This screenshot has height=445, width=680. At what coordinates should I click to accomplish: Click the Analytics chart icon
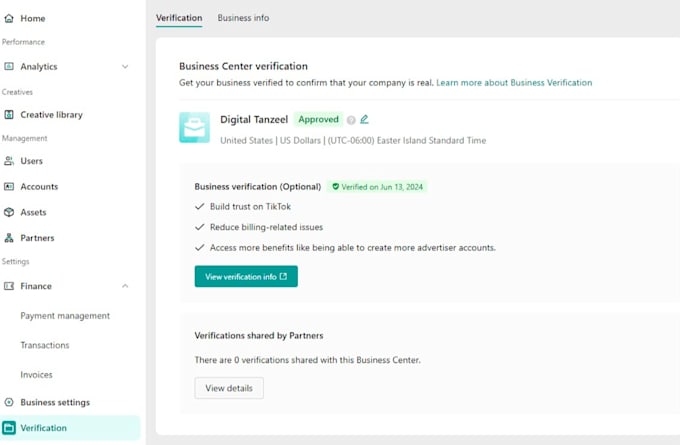coord(9,66)
